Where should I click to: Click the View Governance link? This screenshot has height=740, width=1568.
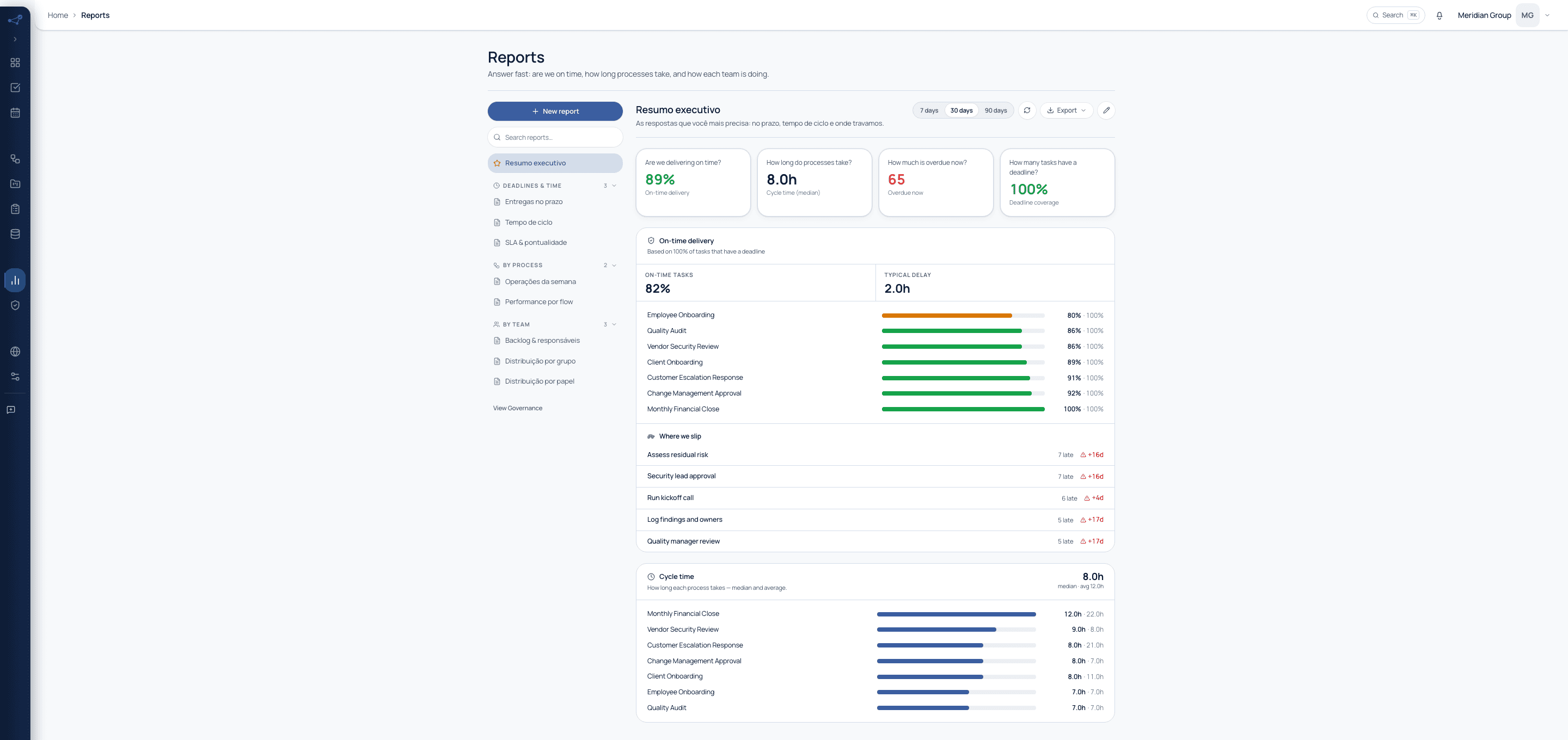[x=517, y=408]
